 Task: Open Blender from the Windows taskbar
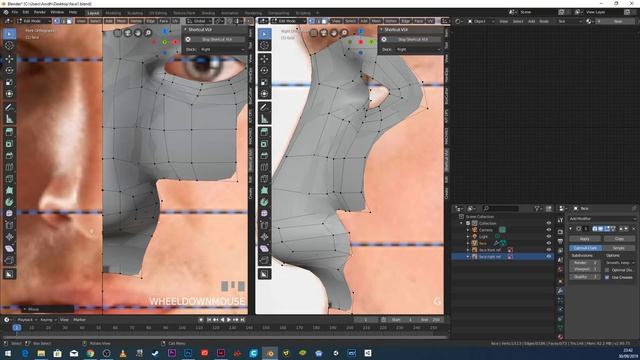pyautogui.click(x=270, y=353)
